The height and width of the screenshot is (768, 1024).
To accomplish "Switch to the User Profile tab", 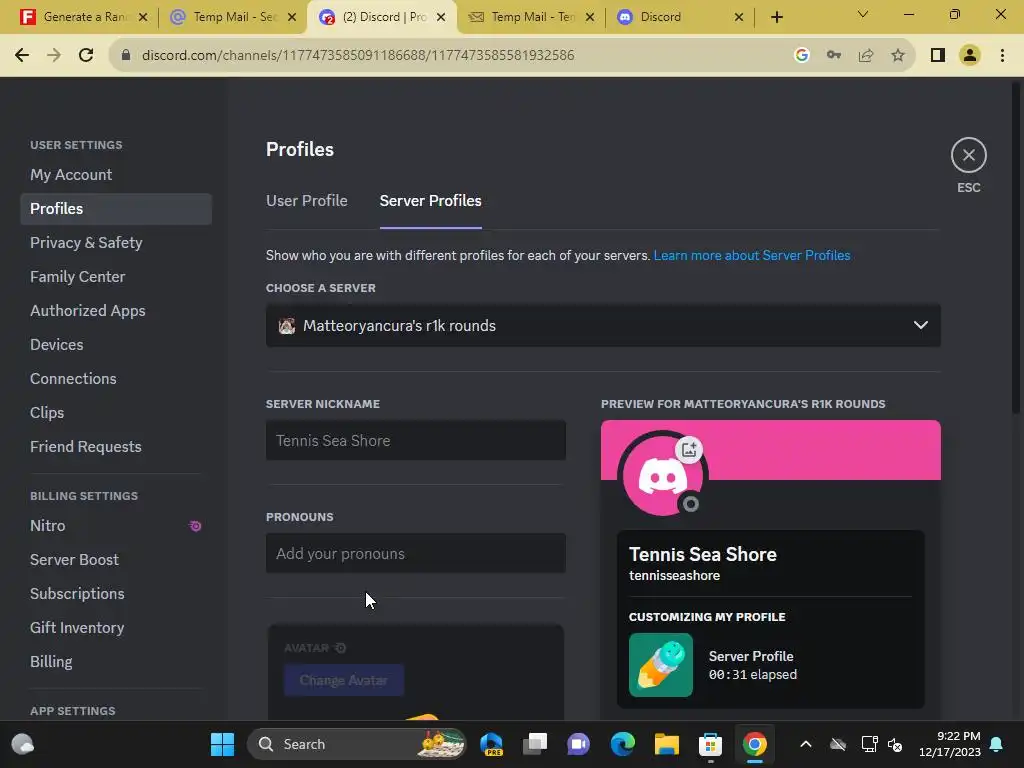I will 306,200.
